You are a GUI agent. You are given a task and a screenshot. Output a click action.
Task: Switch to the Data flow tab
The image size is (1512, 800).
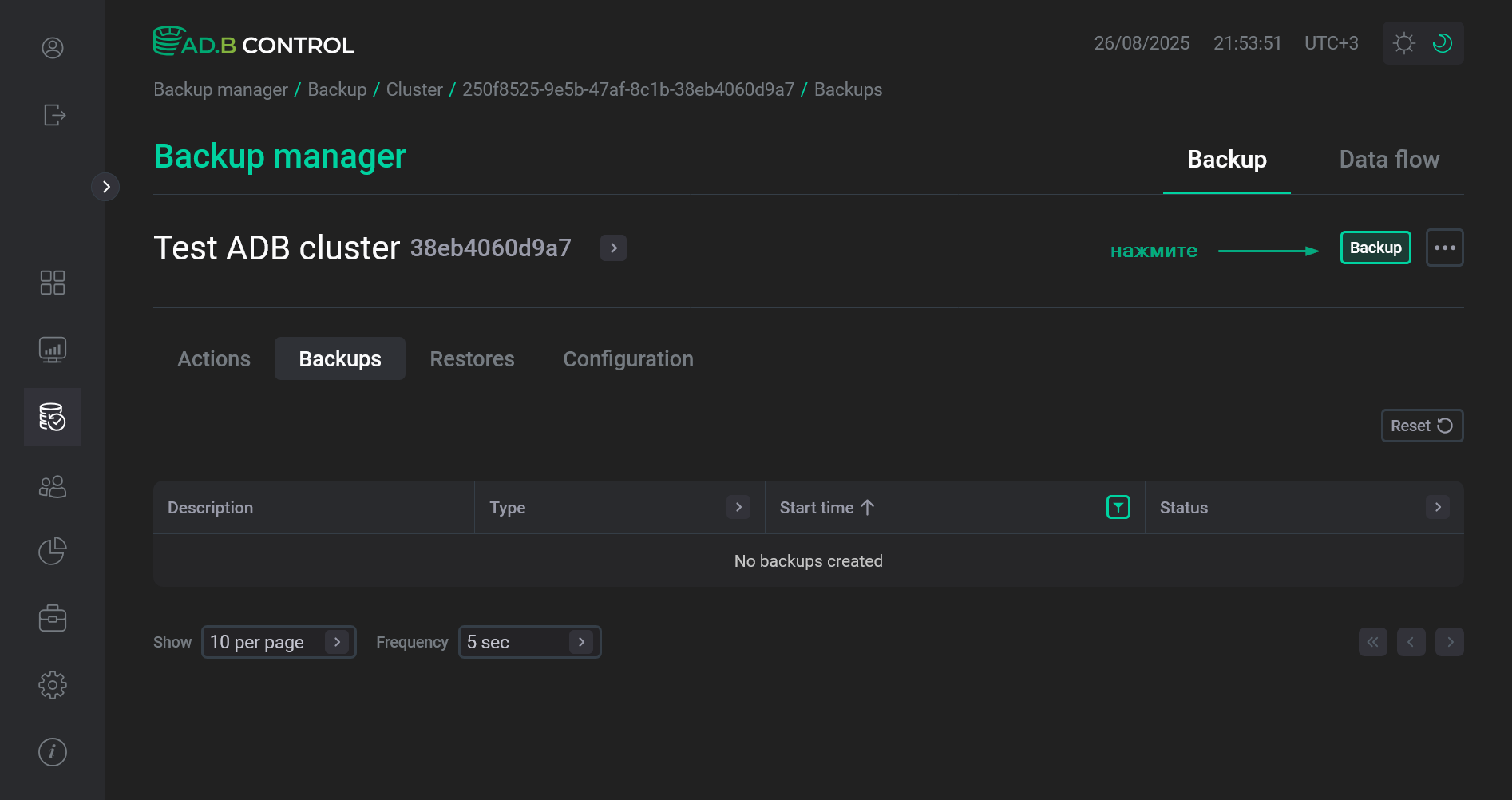1389,160
